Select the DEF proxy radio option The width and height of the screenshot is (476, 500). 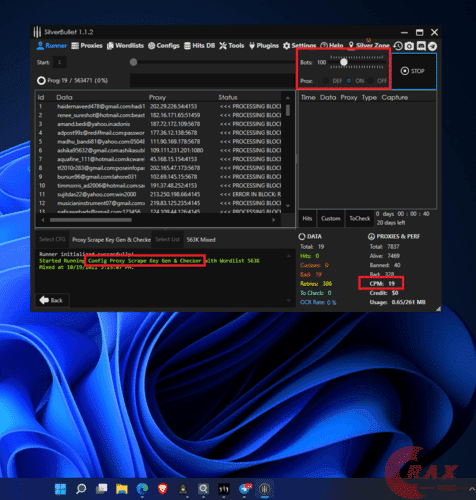(326, 81)
